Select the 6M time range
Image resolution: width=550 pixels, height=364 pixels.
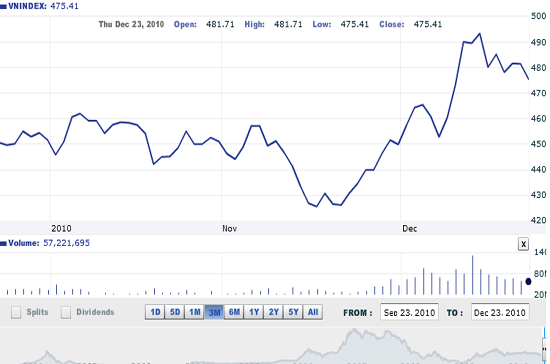[x=234, y=312]
